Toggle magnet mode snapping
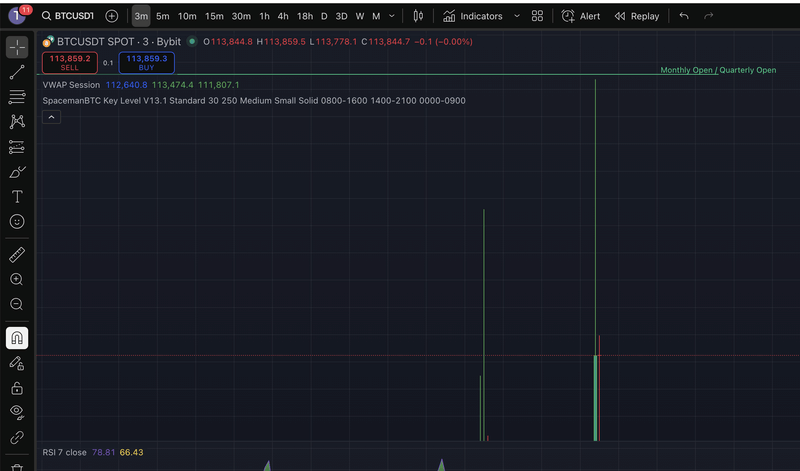800x471 pixels. coord(17,338)
